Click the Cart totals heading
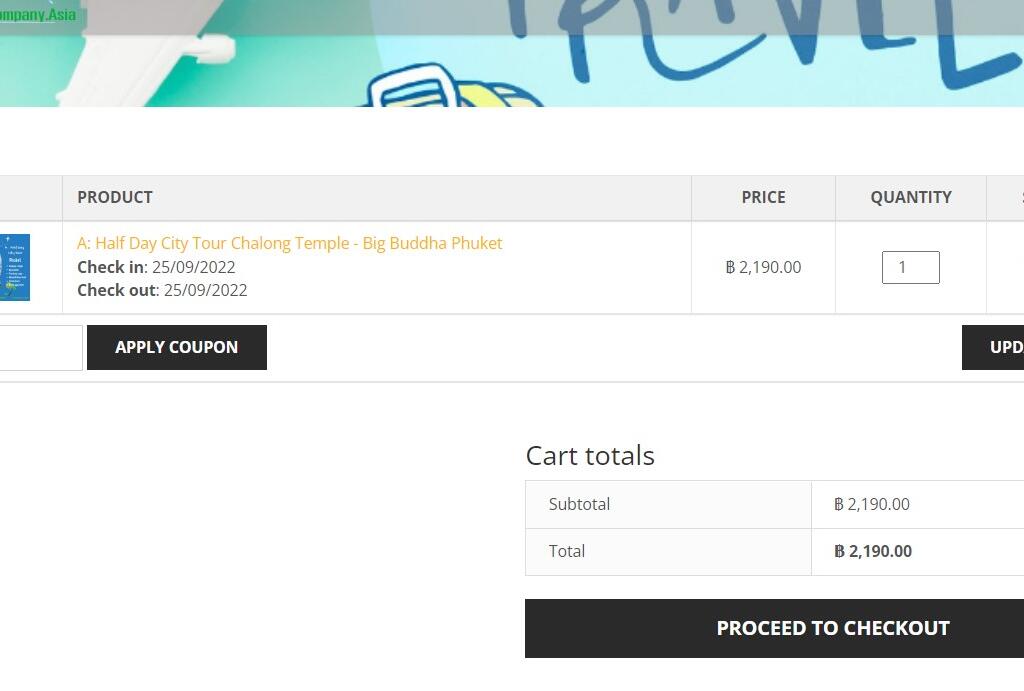1024x691 pixels. [590, 455]
